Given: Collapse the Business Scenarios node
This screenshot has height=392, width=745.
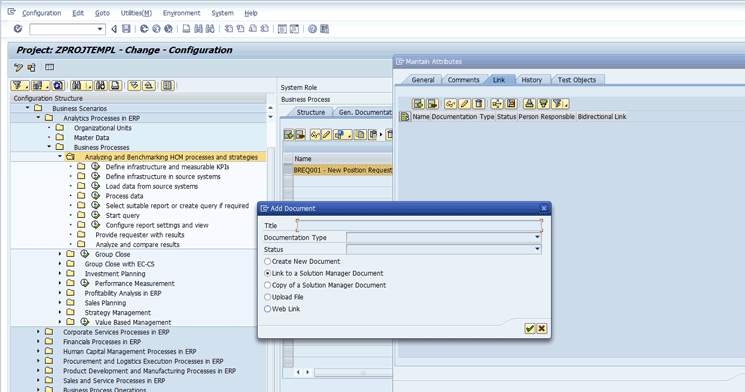Looking at the screenshot, I should click(x=28, y=108).
